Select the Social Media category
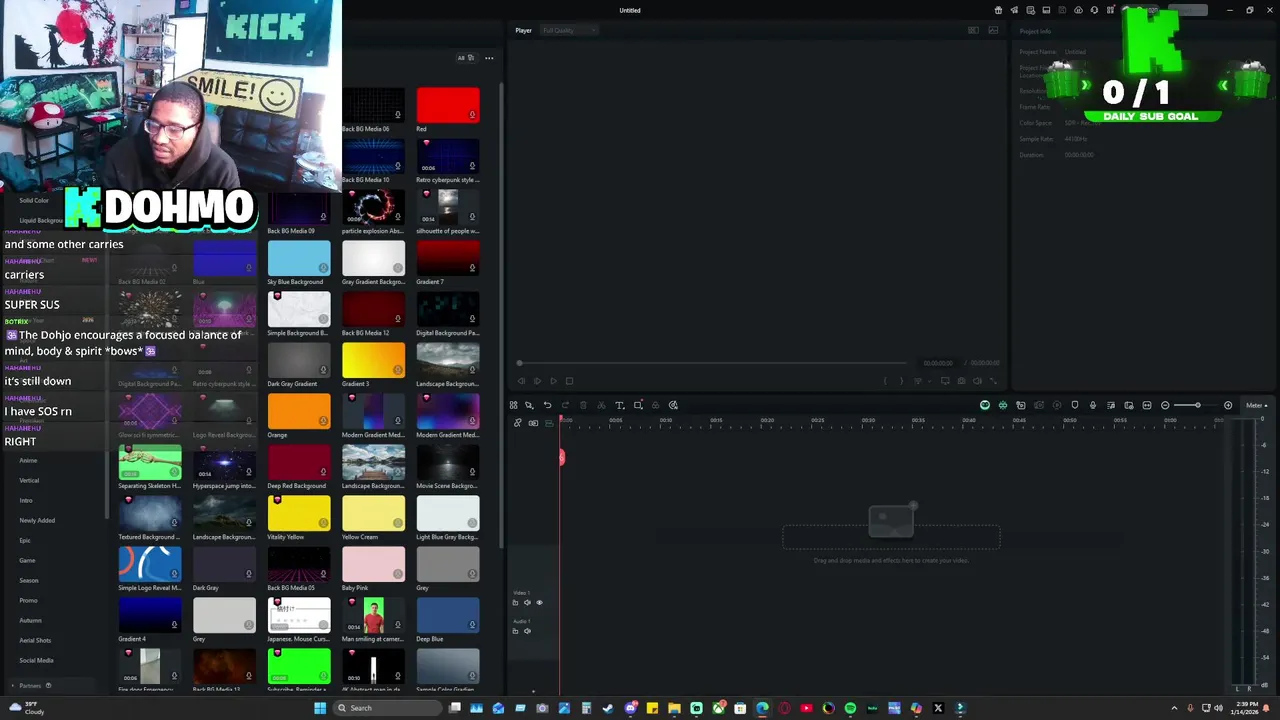The width and height of the screenshot is (1280, 720). (x=36, y=660)
